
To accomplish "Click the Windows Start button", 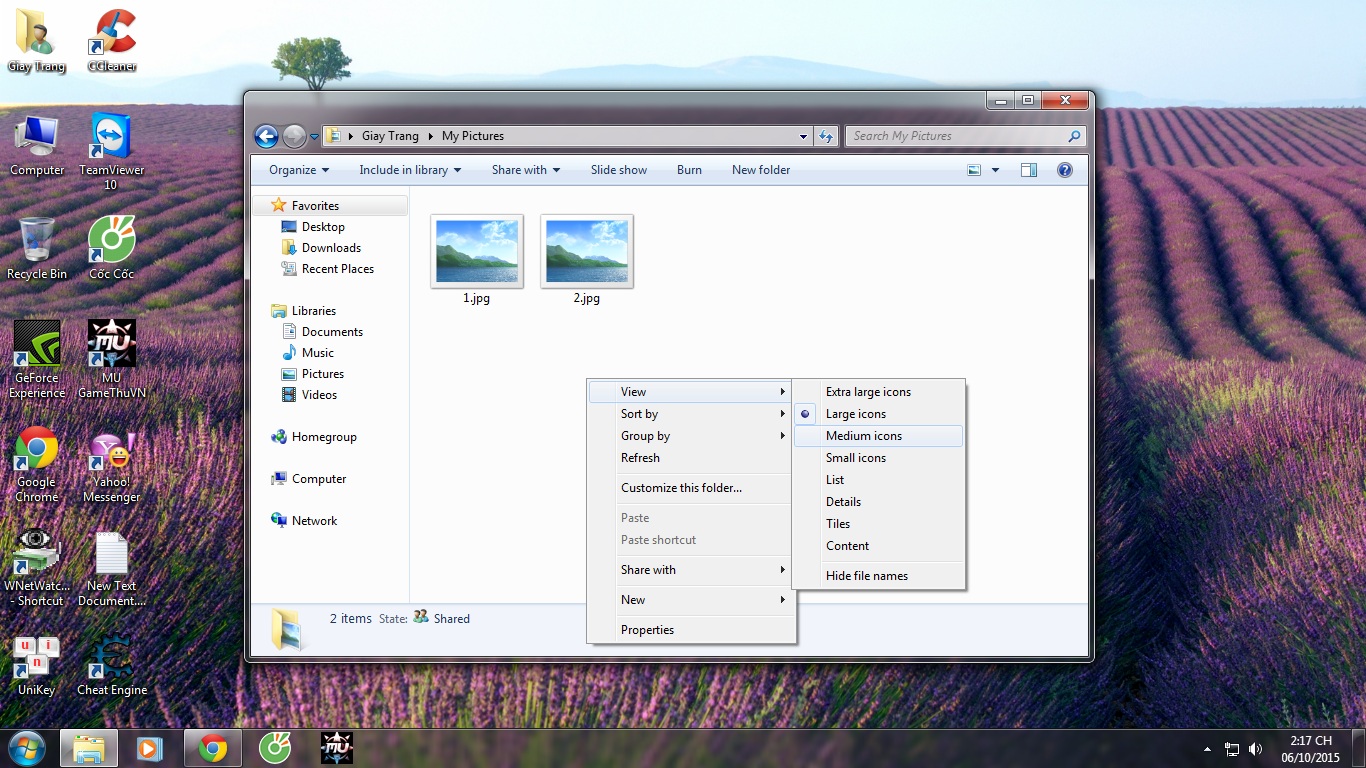I will click(26, 747).
